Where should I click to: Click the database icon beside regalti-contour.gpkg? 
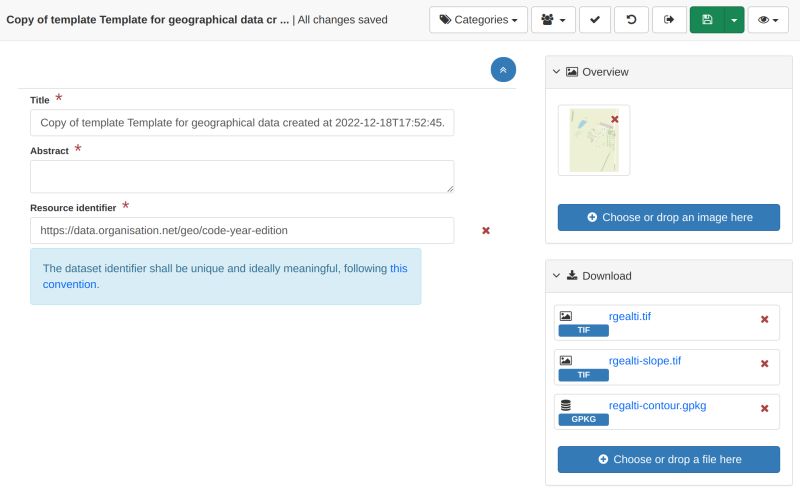tap(566, 405)
